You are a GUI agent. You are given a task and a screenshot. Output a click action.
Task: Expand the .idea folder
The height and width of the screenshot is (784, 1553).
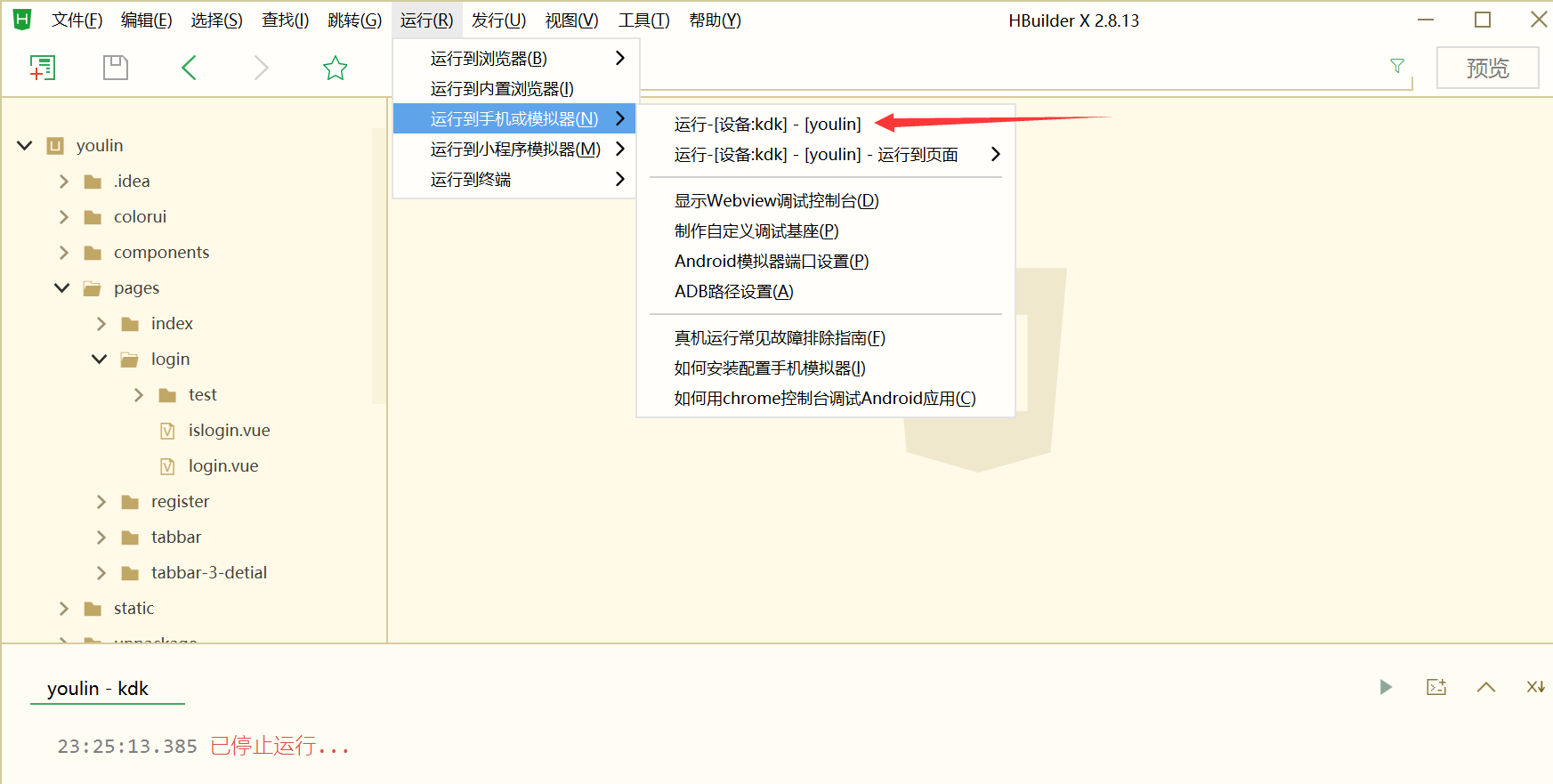click(63, 182)
